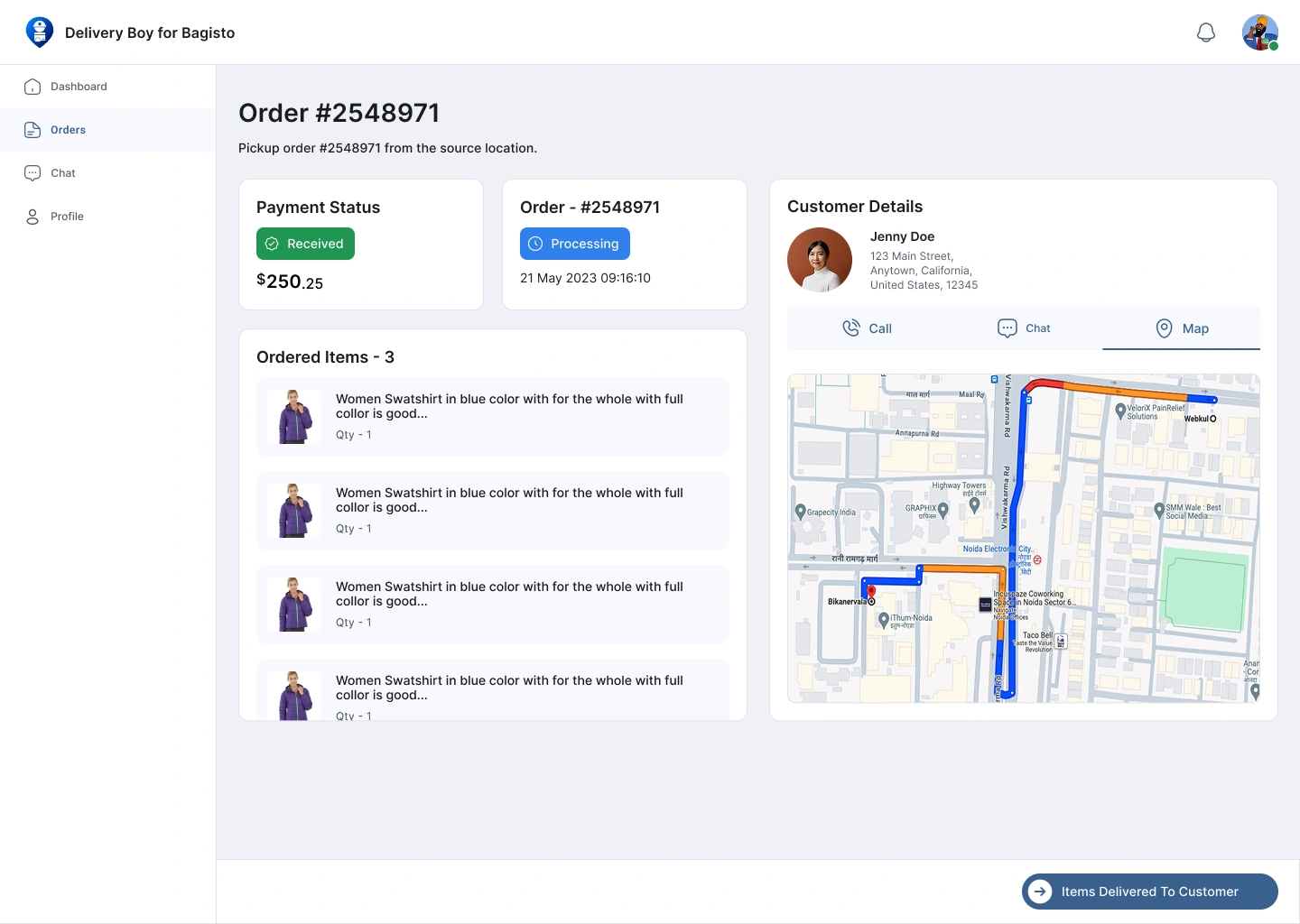
Task: Click the green Received status badge
Action: [305, 244]
